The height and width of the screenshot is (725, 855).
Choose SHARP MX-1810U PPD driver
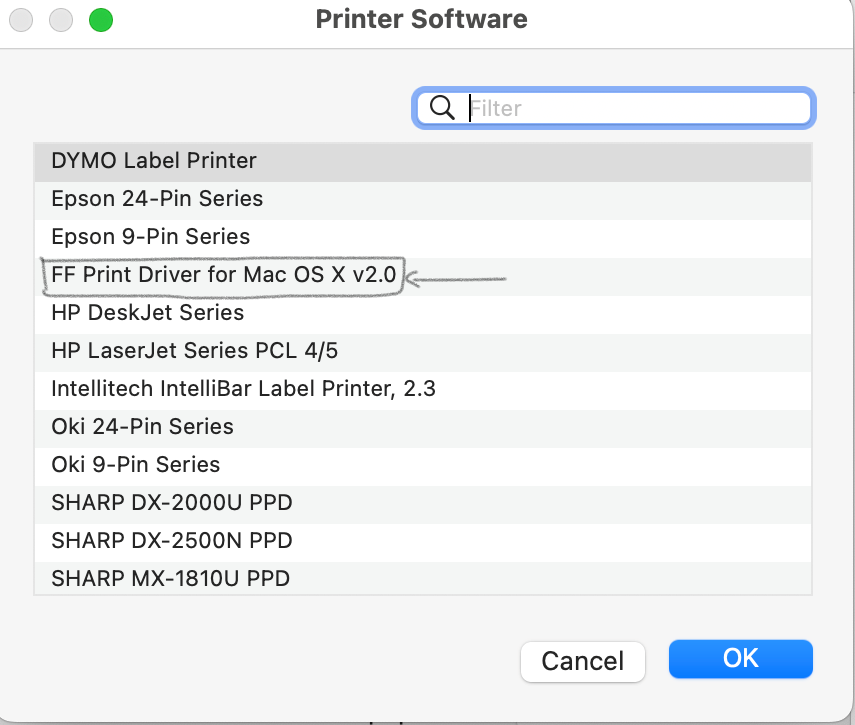[x=171, y=577]
